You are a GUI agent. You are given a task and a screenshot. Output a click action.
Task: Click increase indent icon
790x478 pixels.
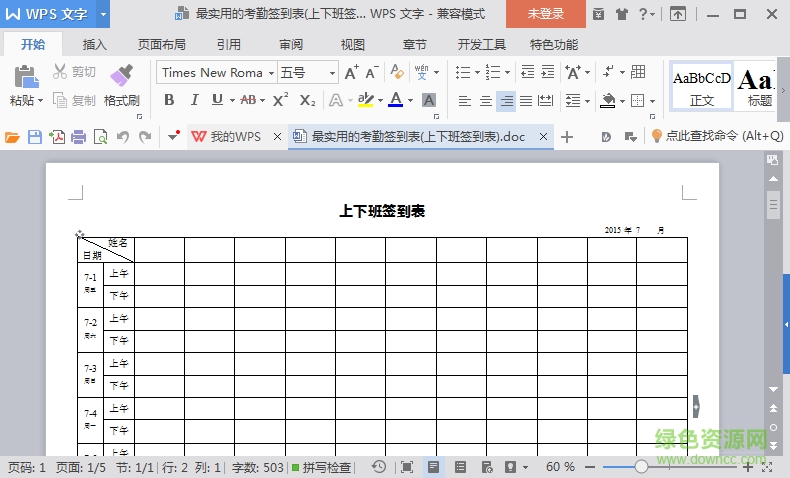click(x=548, y=72)
